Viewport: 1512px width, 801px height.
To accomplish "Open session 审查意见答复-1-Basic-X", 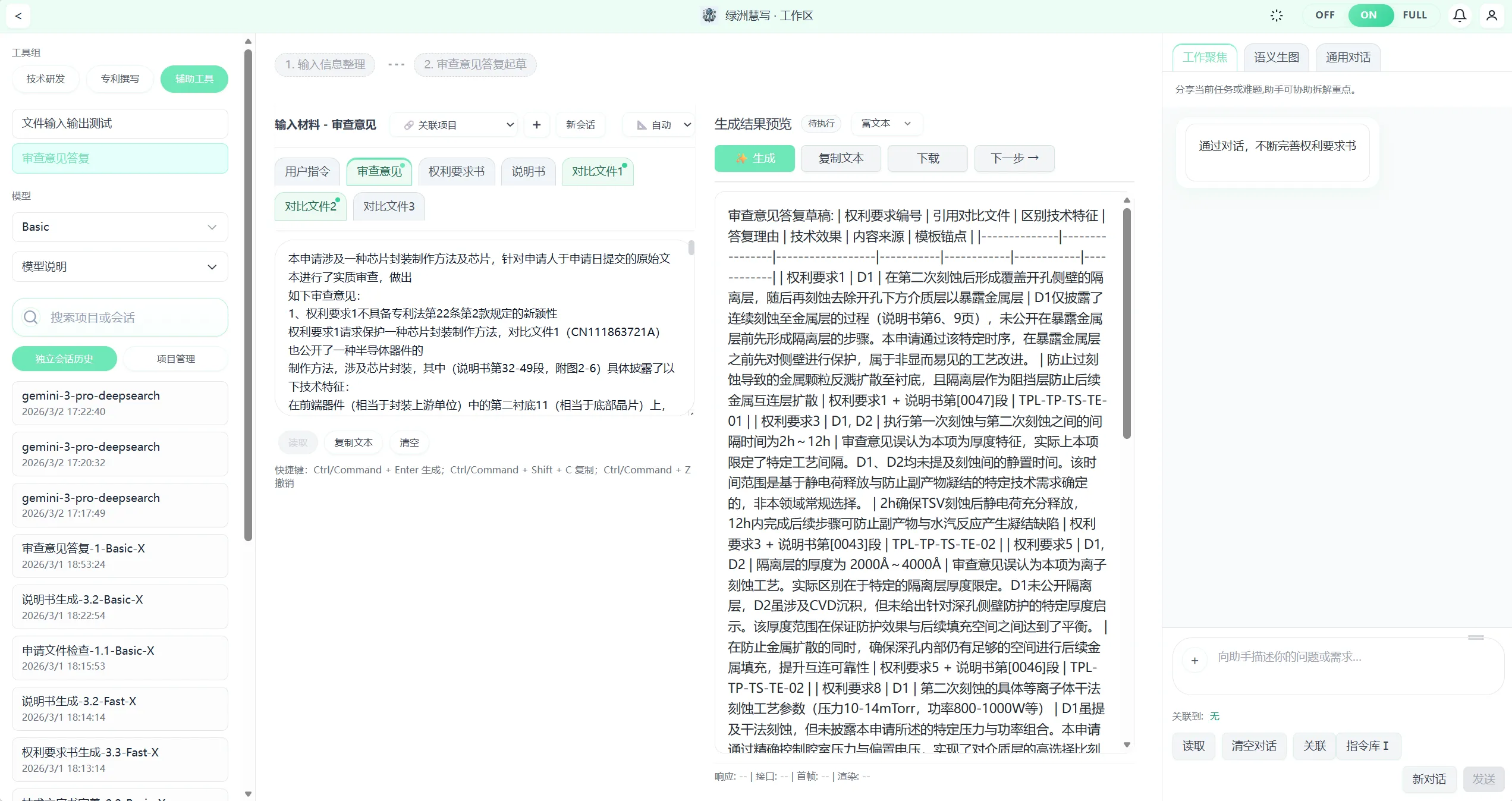I will 120,556.
